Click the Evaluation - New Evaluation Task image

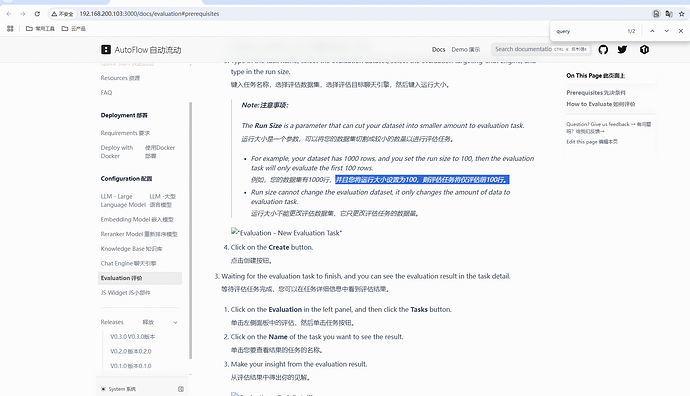point(286,233)
